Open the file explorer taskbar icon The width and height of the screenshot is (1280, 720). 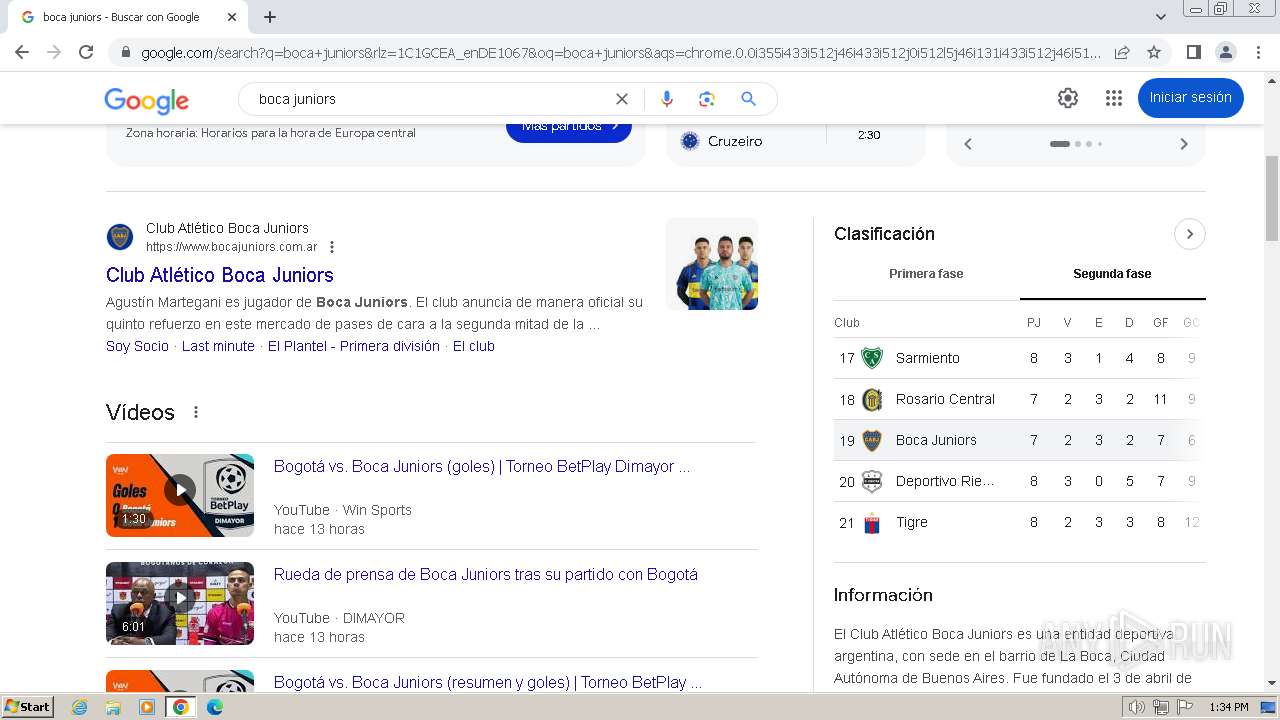tap(113, 707)
